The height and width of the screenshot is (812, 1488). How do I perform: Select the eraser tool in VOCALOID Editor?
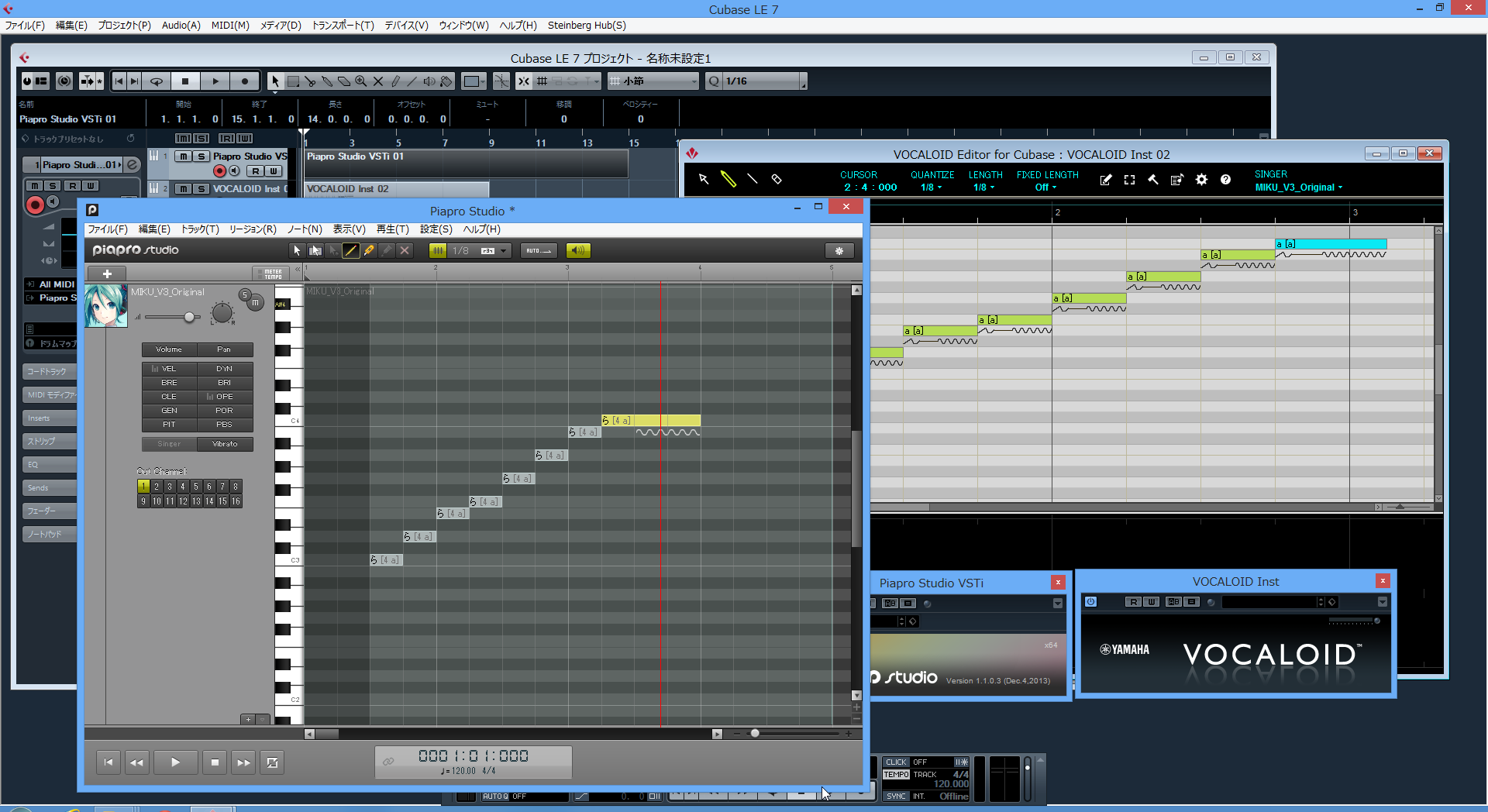(777, 179)
